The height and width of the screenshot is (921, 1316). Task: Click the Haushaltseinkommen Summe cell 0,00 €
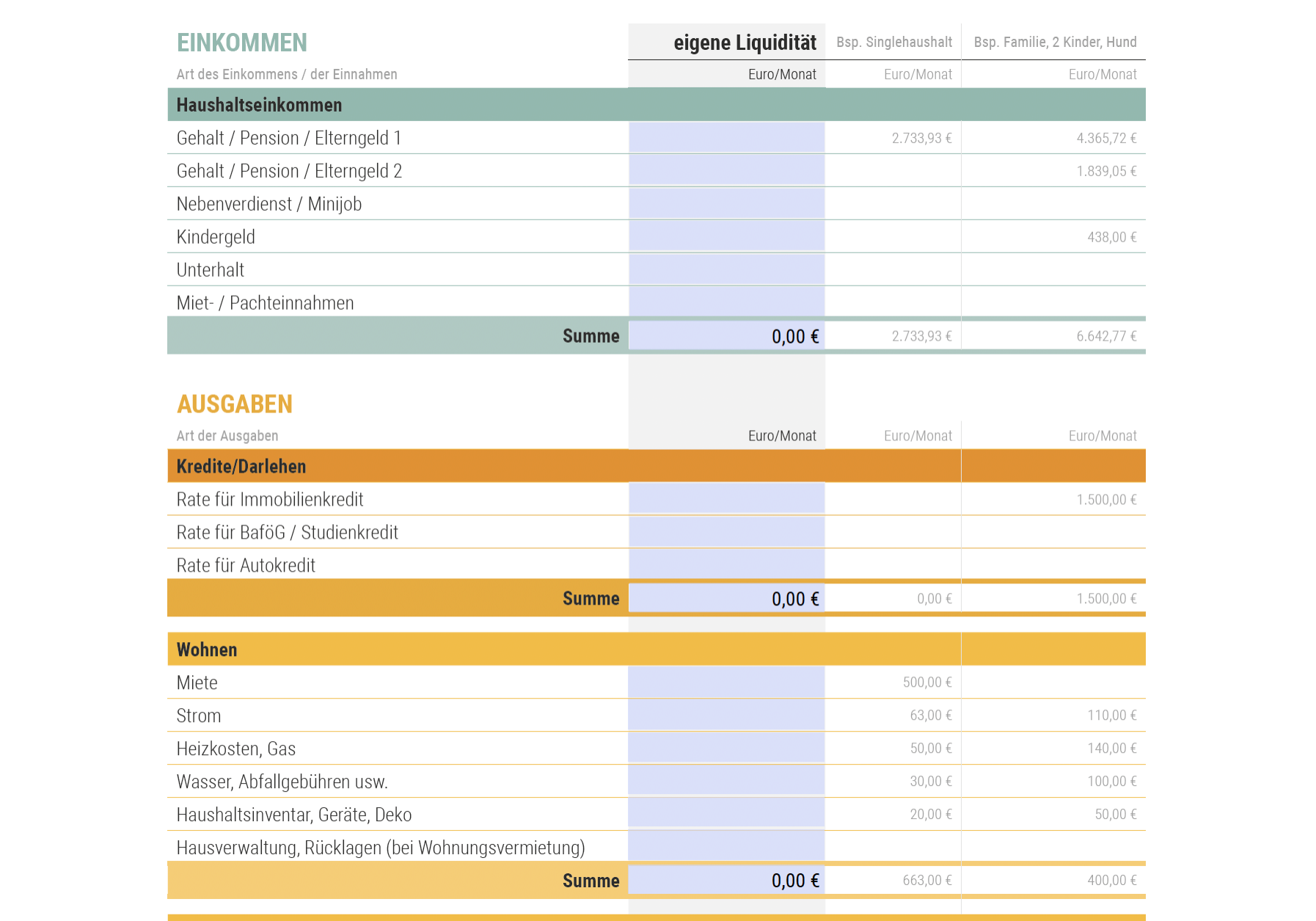click(x=726, y=336)
